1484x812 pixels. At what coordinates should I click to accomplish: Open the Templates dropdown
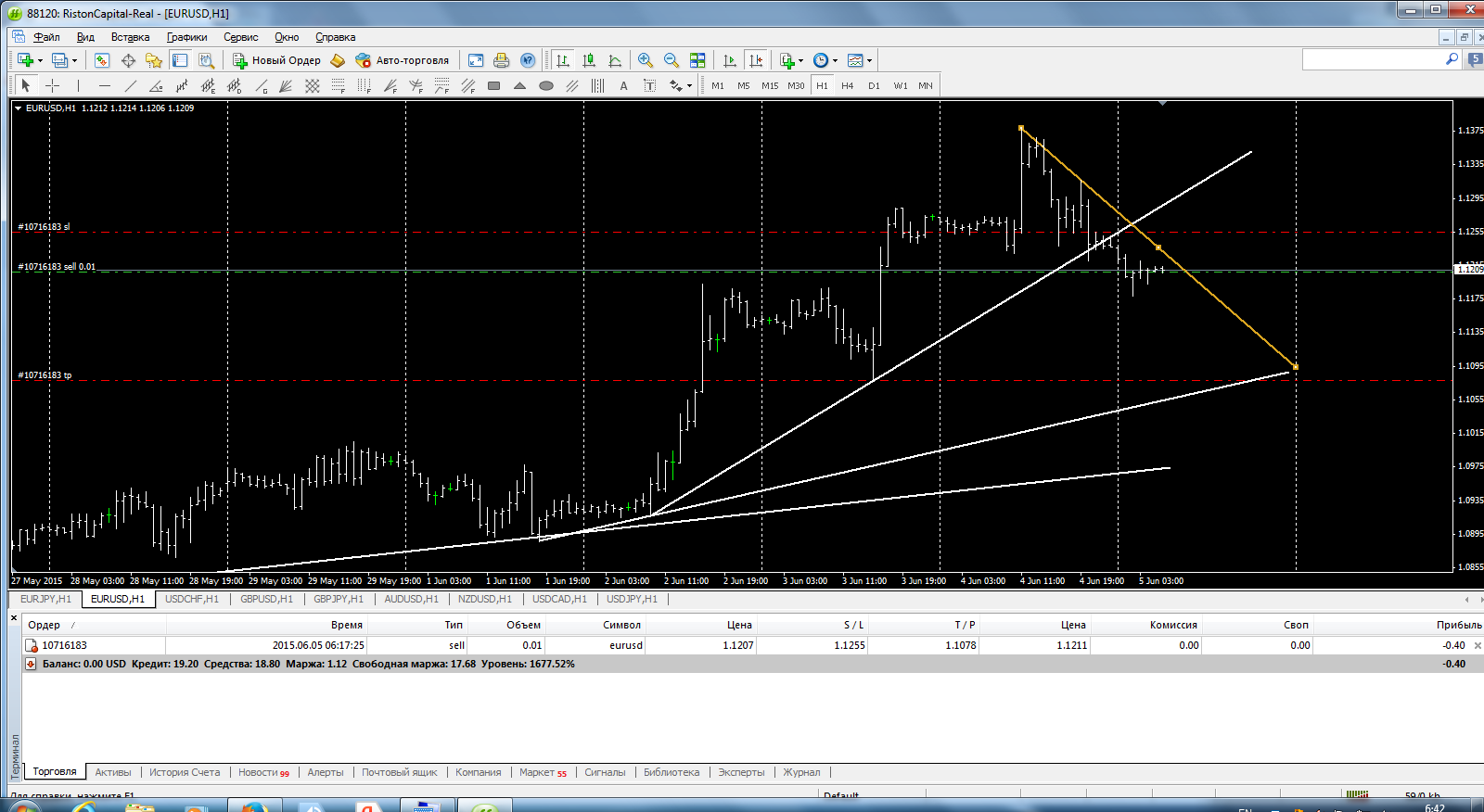860,60
